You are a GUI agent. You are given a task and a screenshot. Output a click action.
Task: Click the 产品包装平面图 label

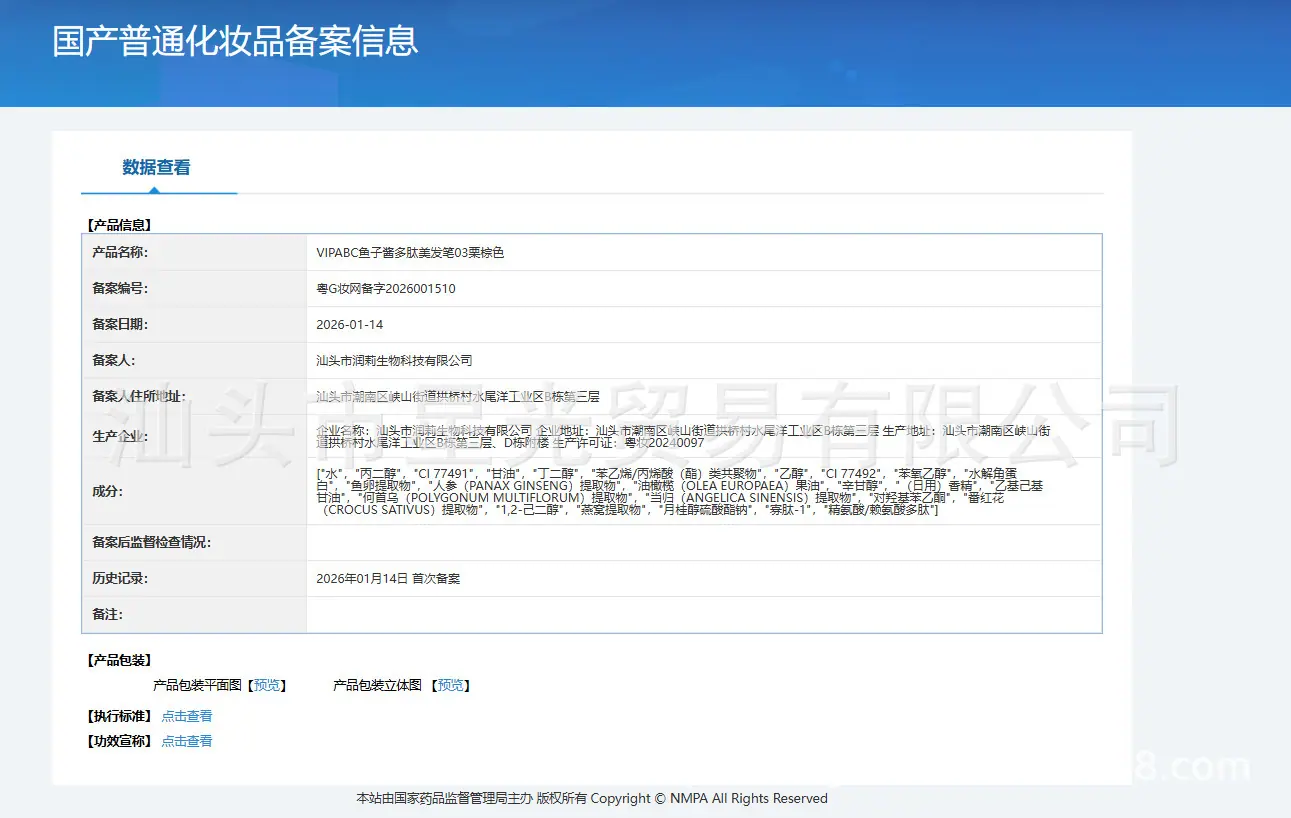(197, 686)
